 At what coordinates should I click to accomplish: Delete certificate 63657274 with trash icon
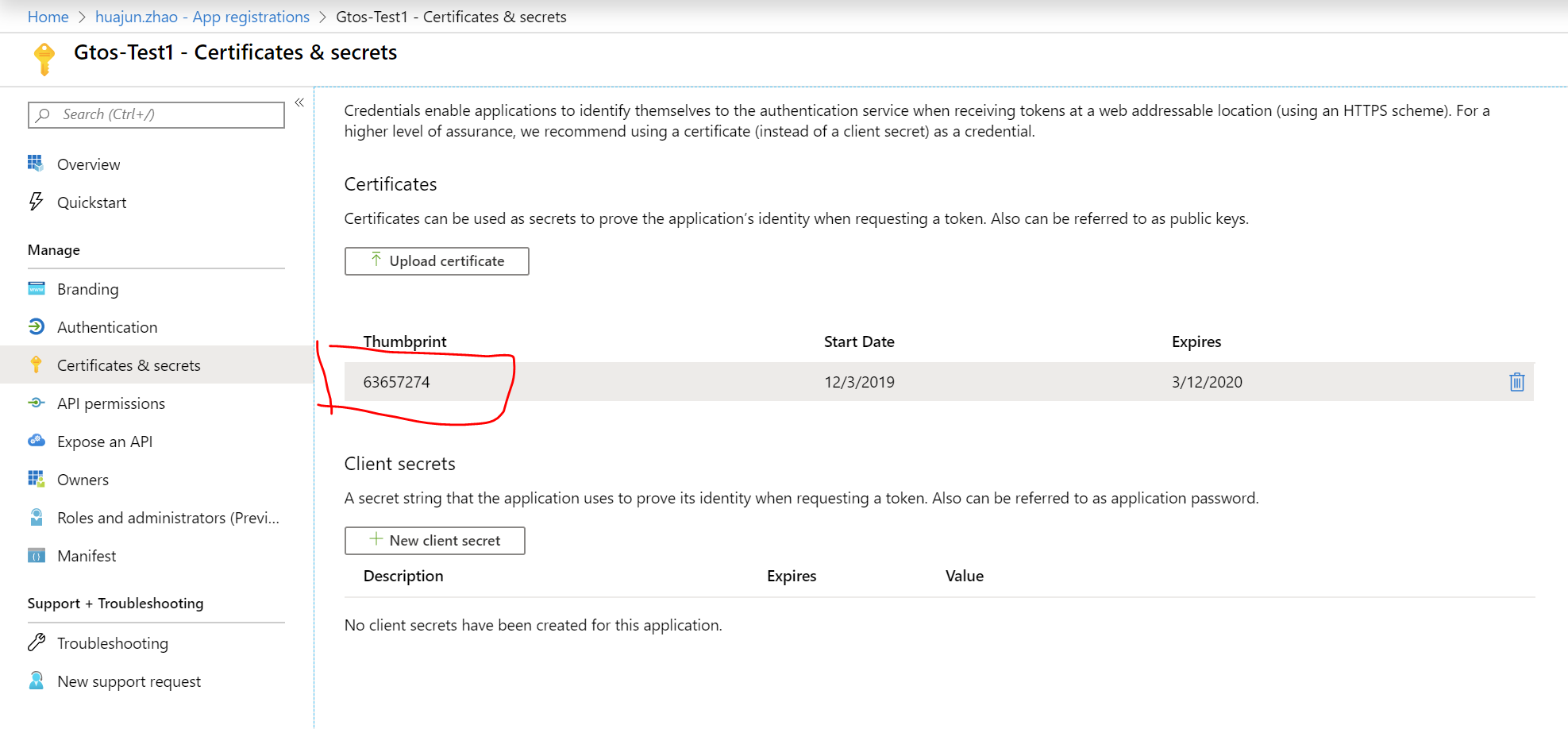pos(1516,382)
